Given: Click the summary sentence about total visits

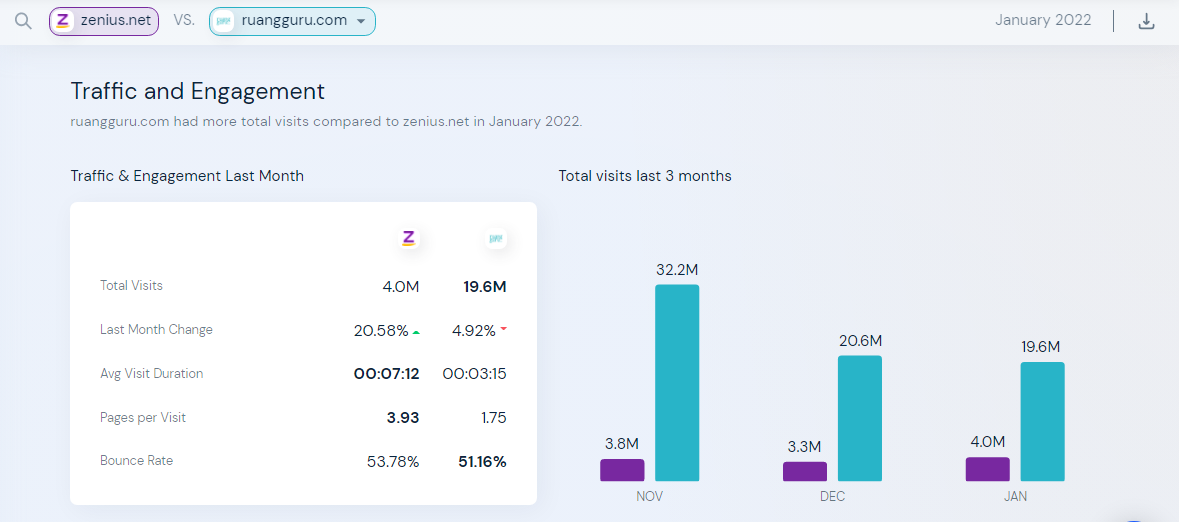Looking at the screenshot, I should click(326, 121).
